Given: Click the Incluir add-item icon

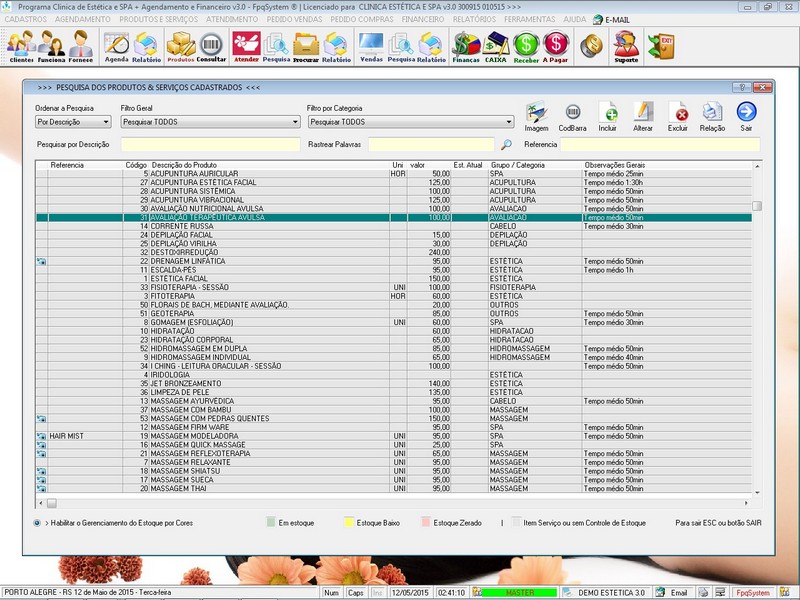Looking at the screenshot, I should click(x=608, y=116).
